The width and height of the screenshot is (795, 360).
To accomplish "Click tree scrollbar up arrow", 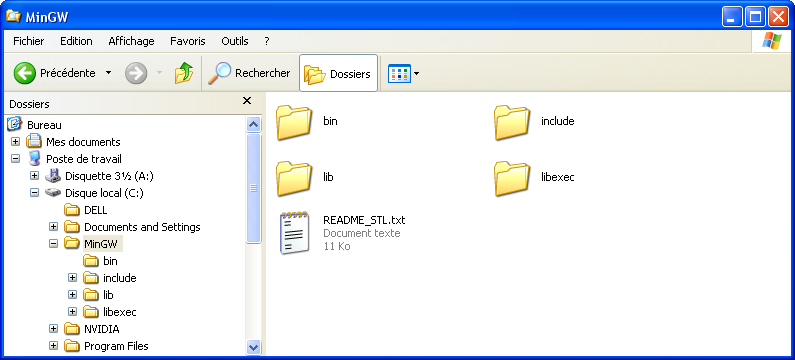I will coord(253,124).
